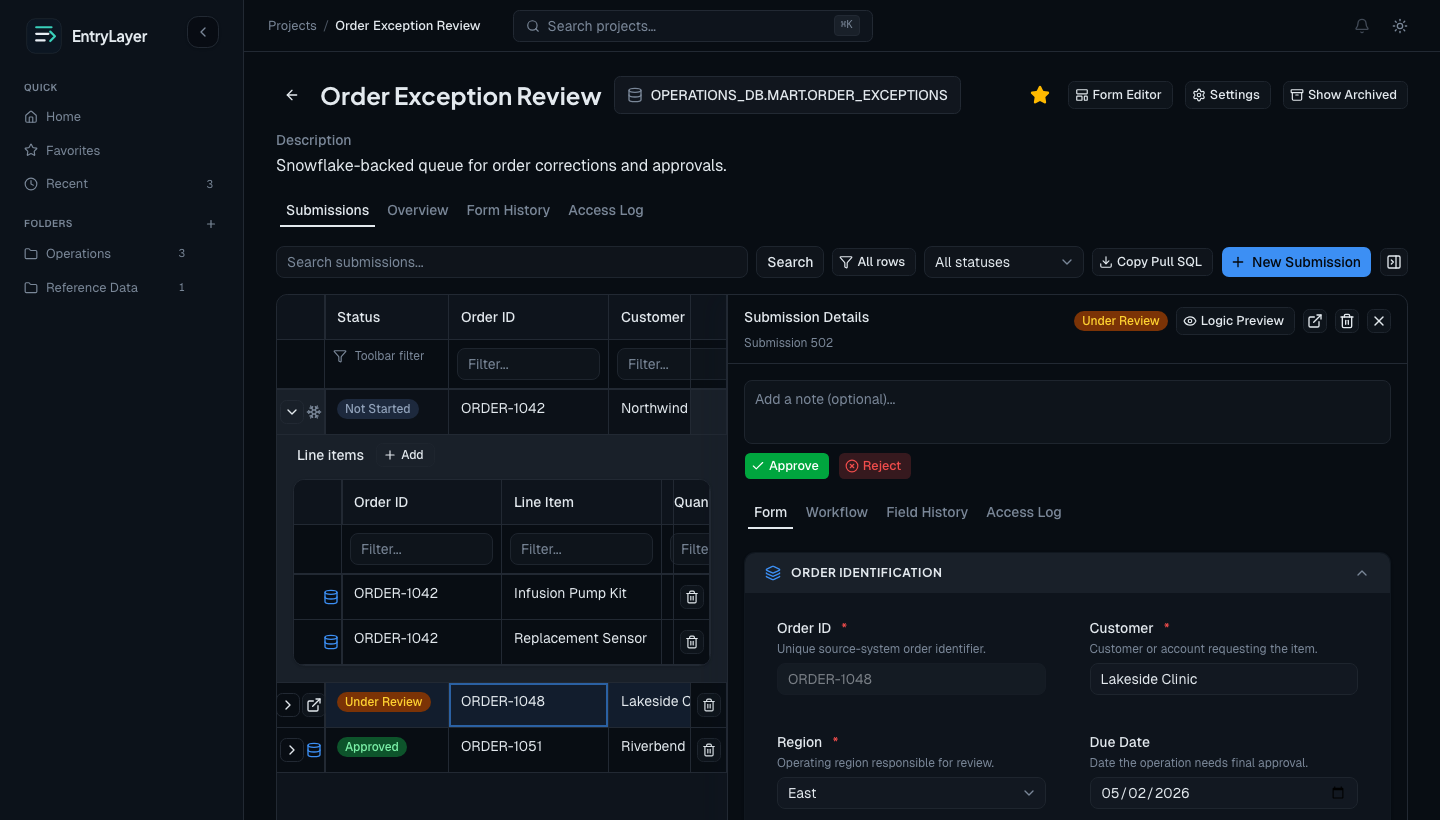Focus the Search submissions field
1440x820 pixels.
click(512, 262)
